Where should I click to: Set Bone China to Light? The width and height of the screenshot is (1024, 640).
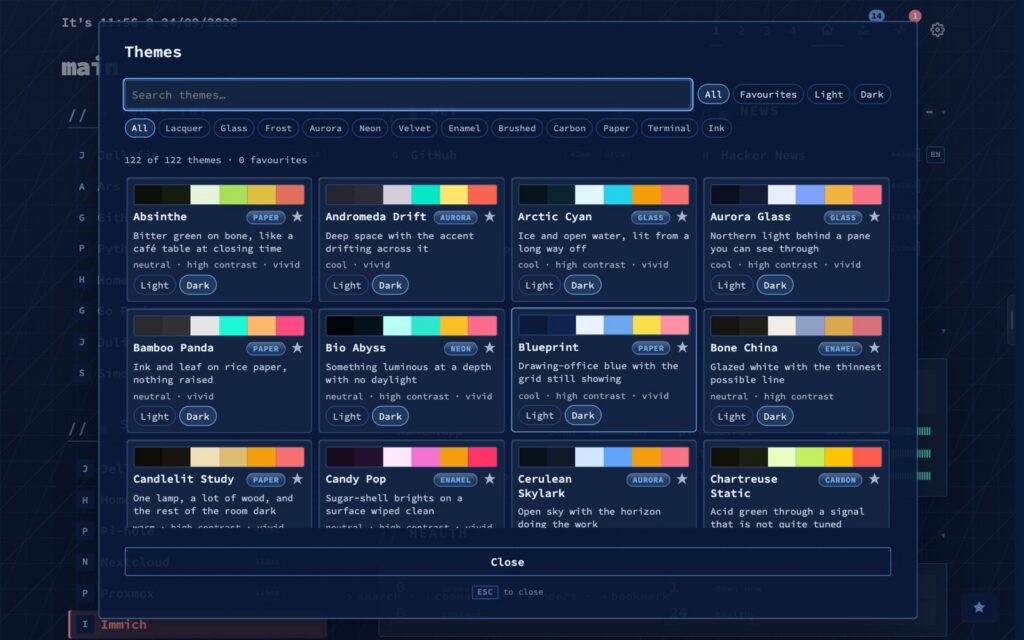pos(731,417)
